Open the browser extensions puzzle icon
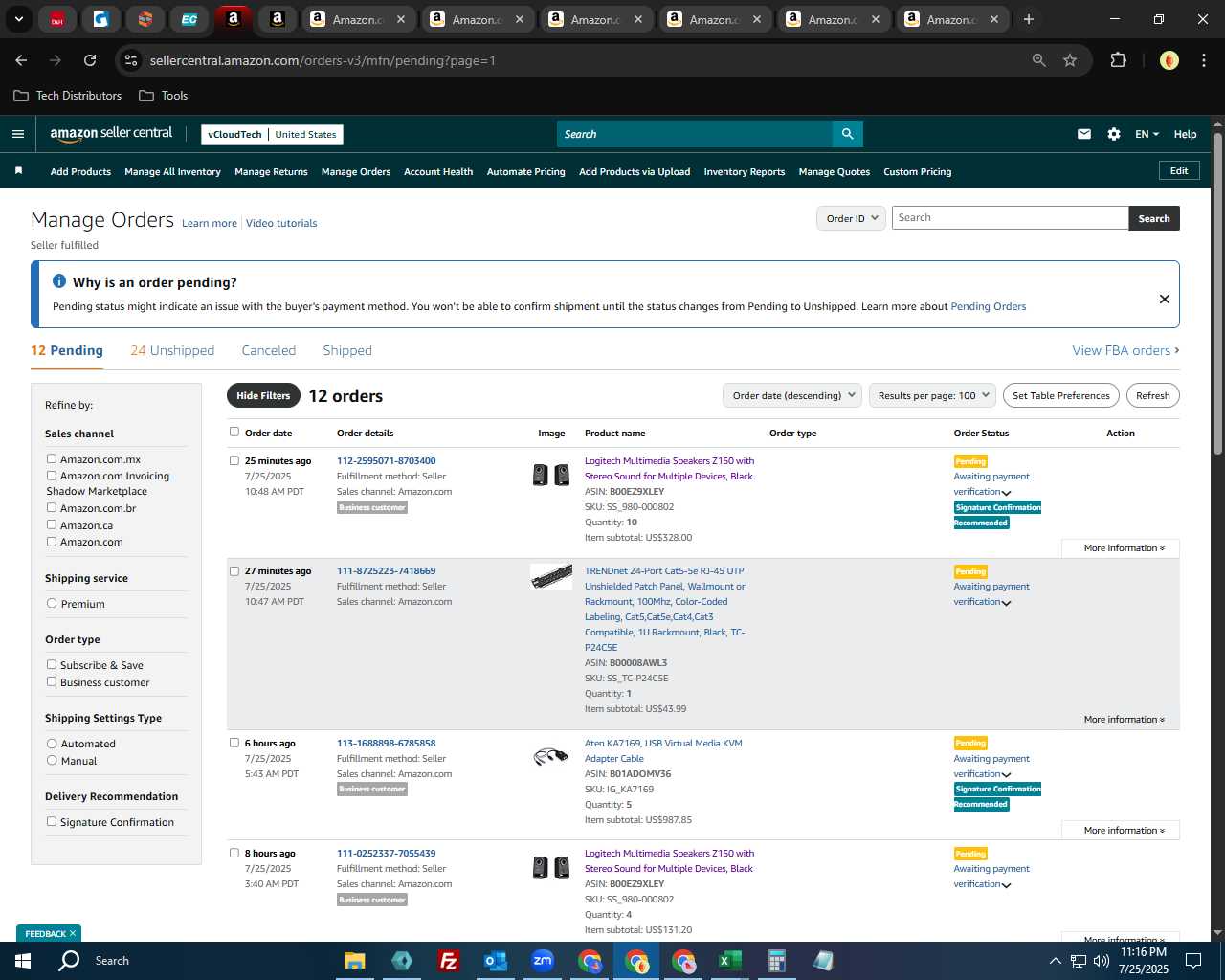1225x980 pixels. coord(1118,60)
